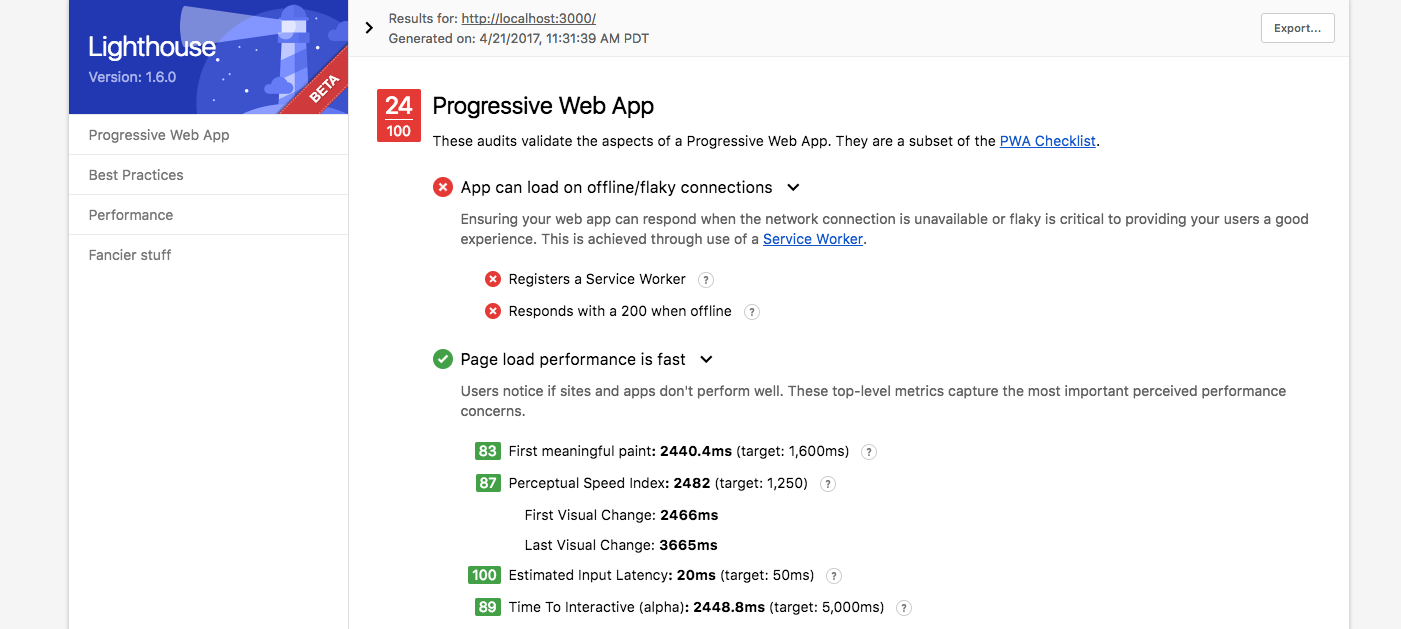Click the failure icon next to Responds with 200 offline
1401x629 pixels.
492,311
